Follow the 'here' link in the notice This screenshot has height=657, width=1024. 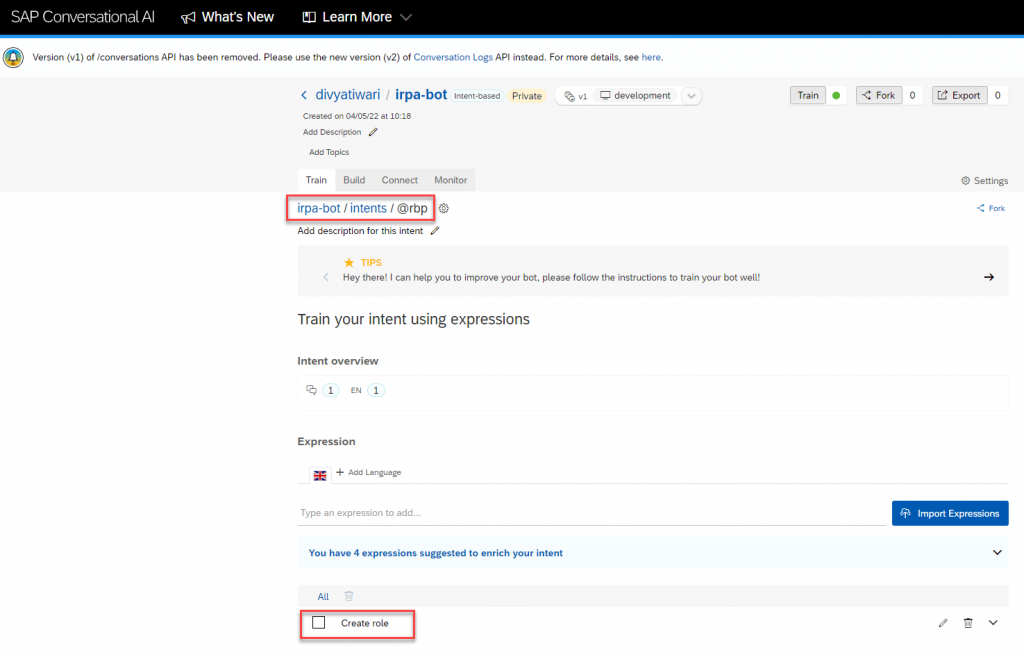click(651, 57)
